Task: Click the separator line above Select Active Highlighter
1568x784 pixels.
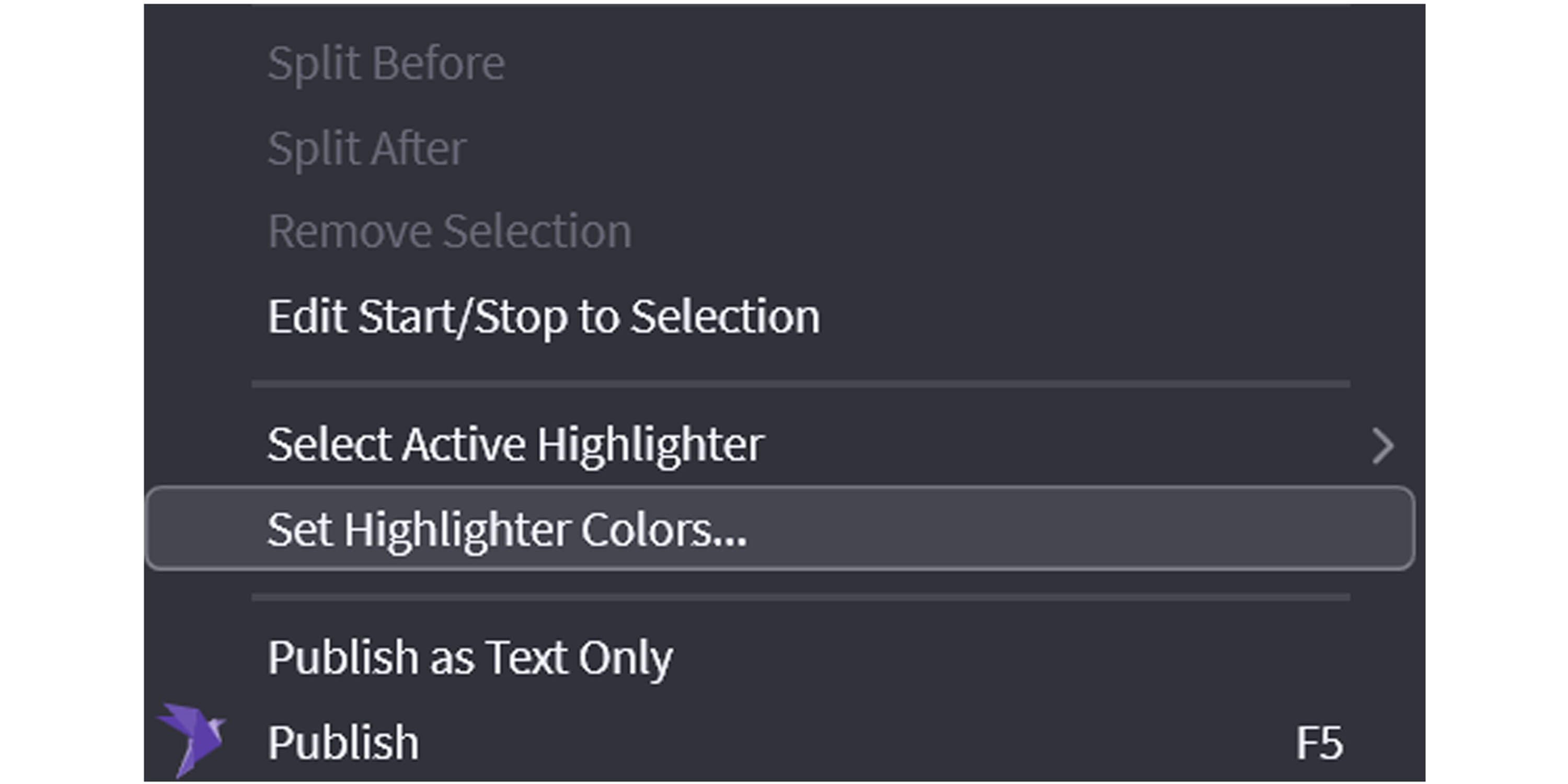Action: [800, 384]
